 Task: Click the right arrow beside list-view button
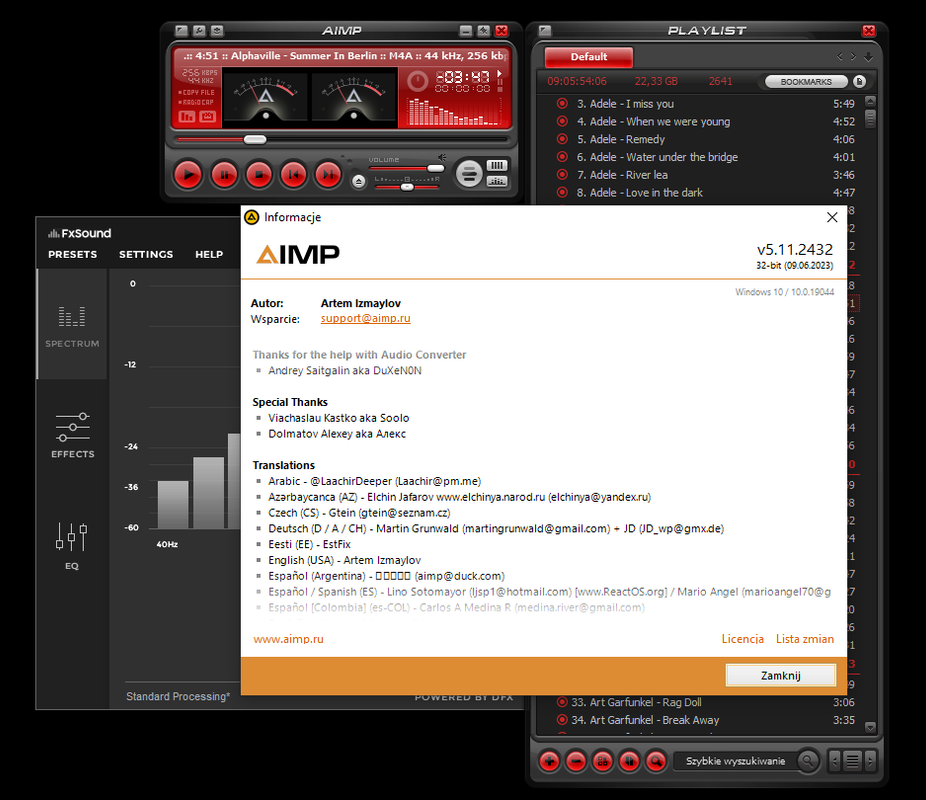870,761
